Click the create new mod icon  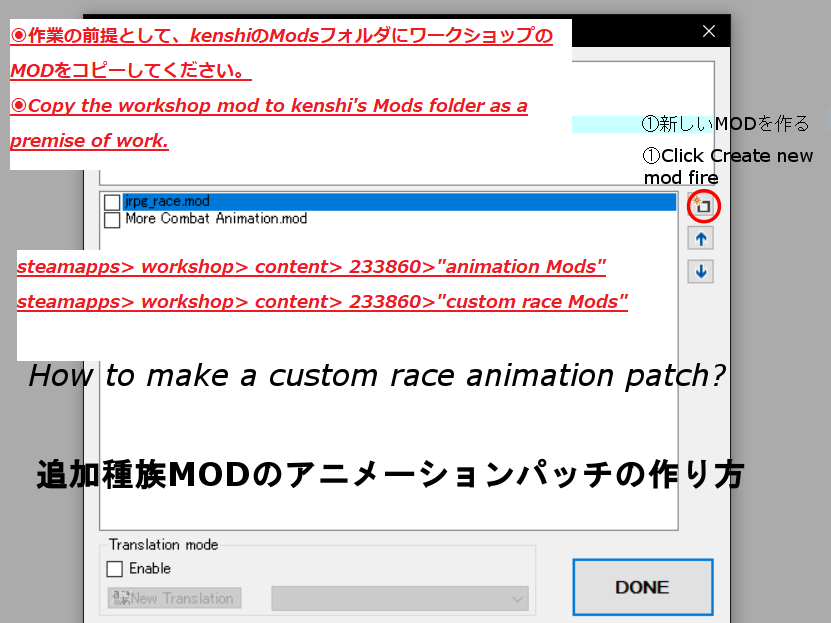coord(702,207)
